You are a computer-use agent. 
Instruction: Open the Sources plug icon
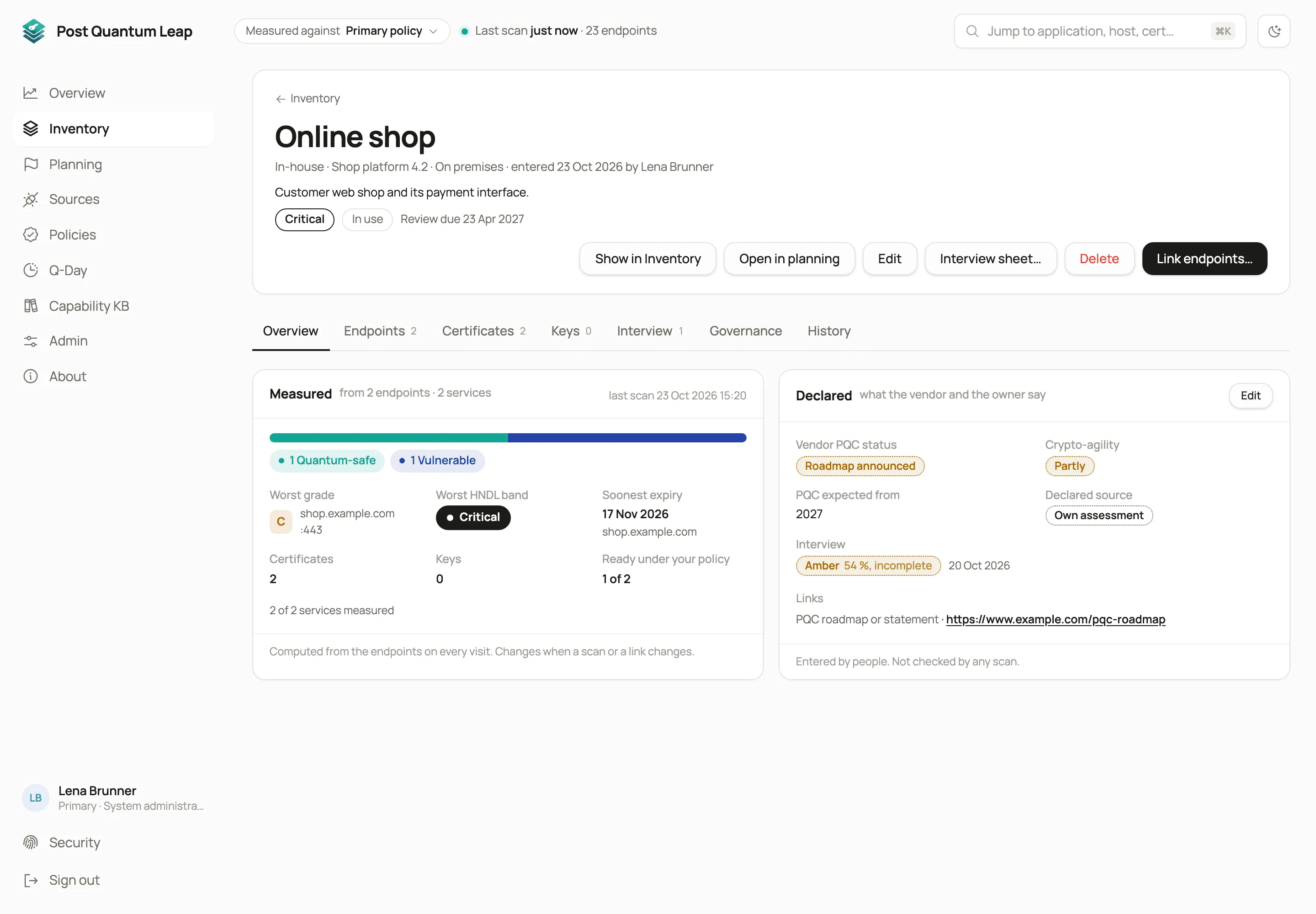(x=30, y=199)
